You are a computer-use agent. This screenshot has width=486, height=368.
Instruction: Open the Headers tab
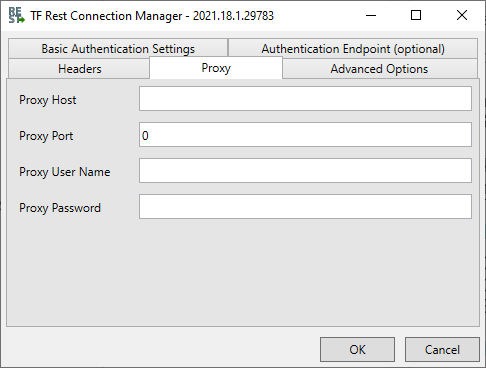(79, 69)
